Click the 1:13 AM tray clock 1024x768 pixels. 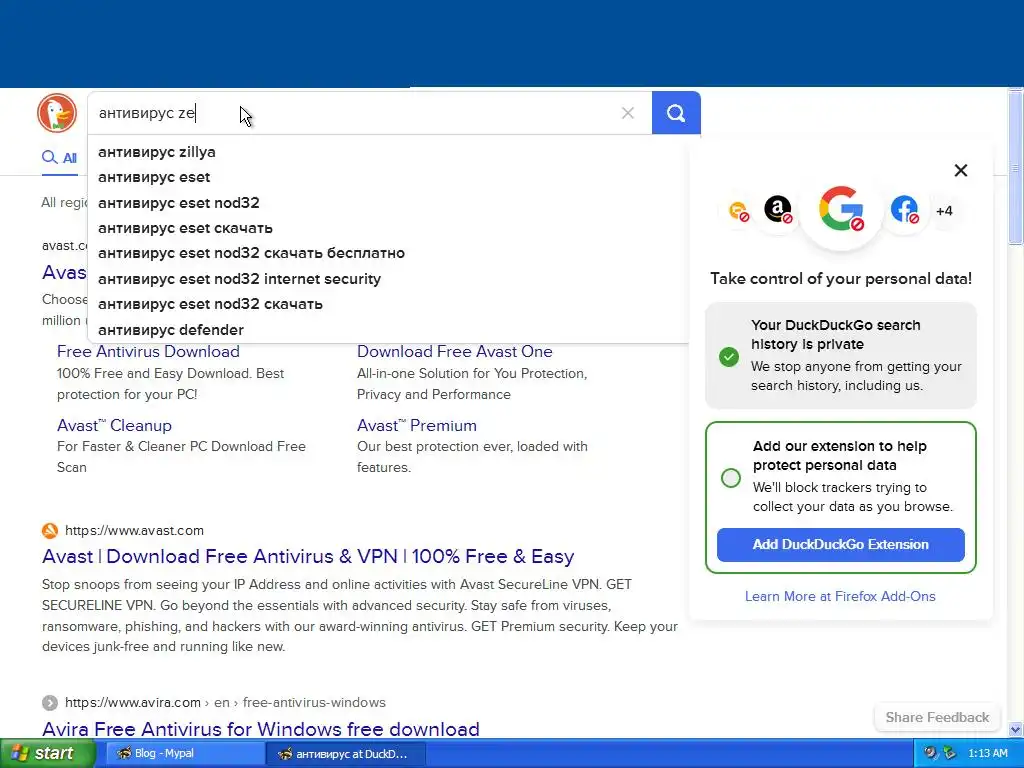click(x=987, y=753)
